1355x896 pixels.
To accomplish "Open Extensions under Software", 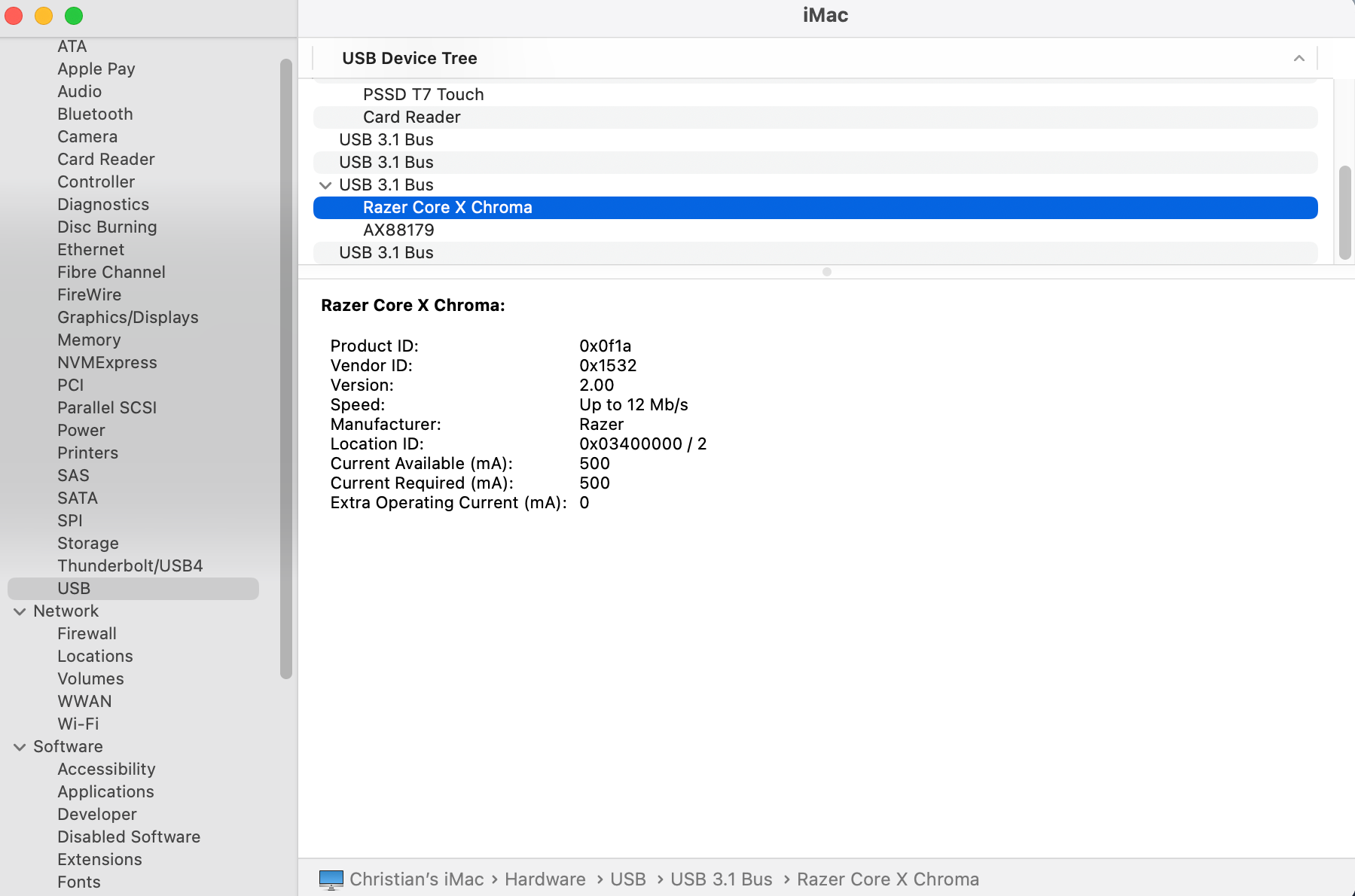I will click(x=99, y=860).
